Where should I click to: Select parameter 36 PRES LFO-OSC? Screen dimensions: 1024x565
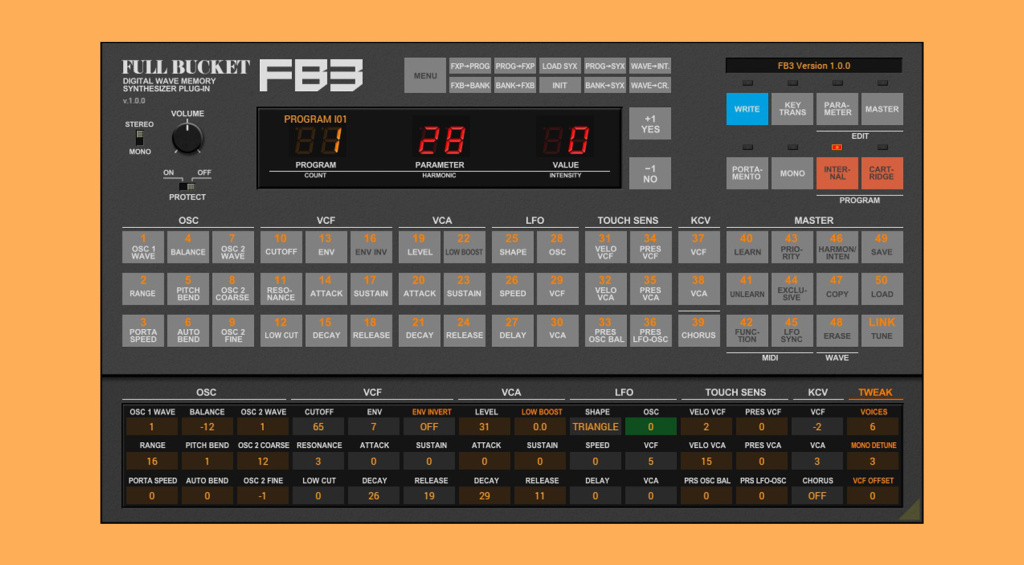650,331
